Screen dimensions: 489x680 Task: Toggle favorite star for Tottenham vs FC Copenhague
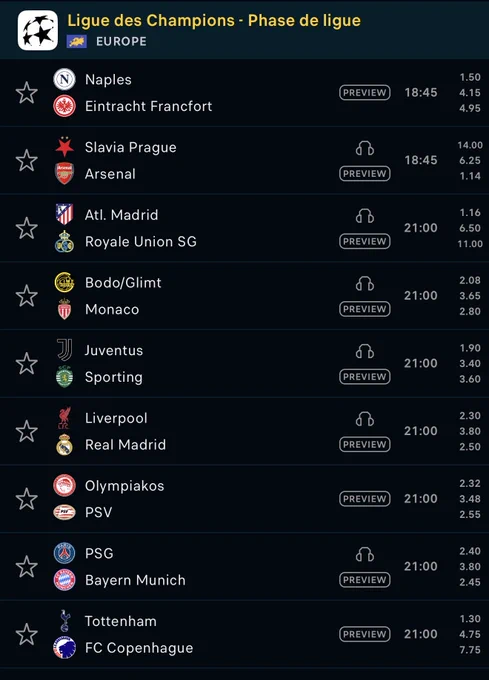[26, 634]
